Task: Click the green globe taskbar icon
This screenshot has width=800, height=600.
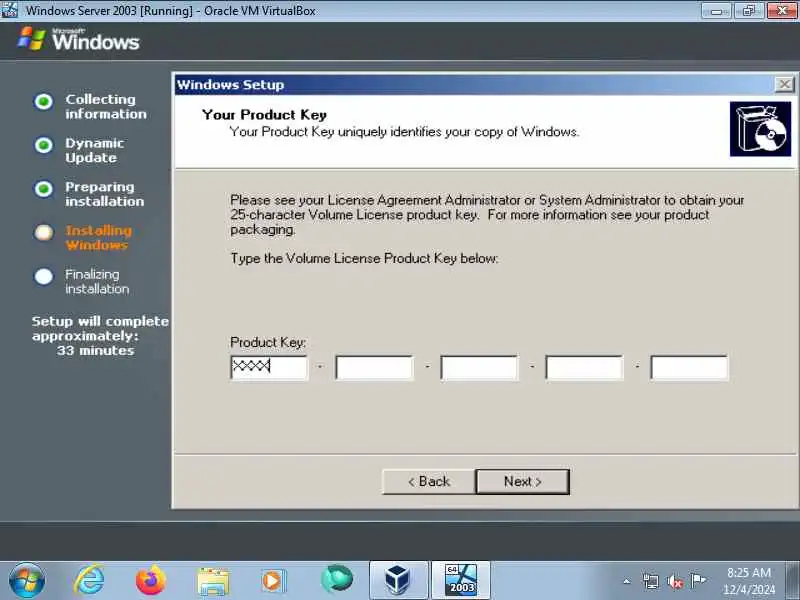Action: [x=337, y=580]
